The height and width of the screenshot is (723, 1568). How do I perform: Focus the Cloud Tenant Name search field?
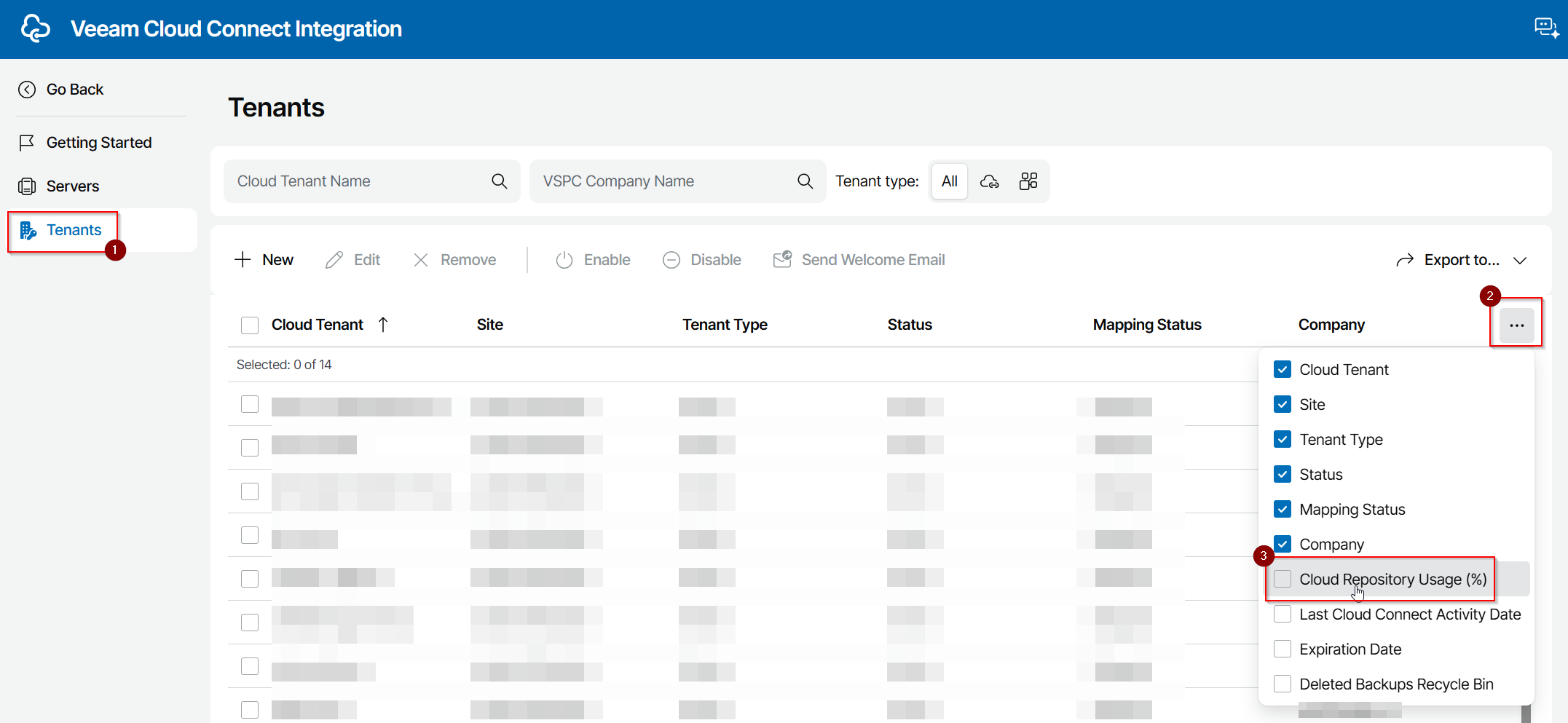click(372, 181)
